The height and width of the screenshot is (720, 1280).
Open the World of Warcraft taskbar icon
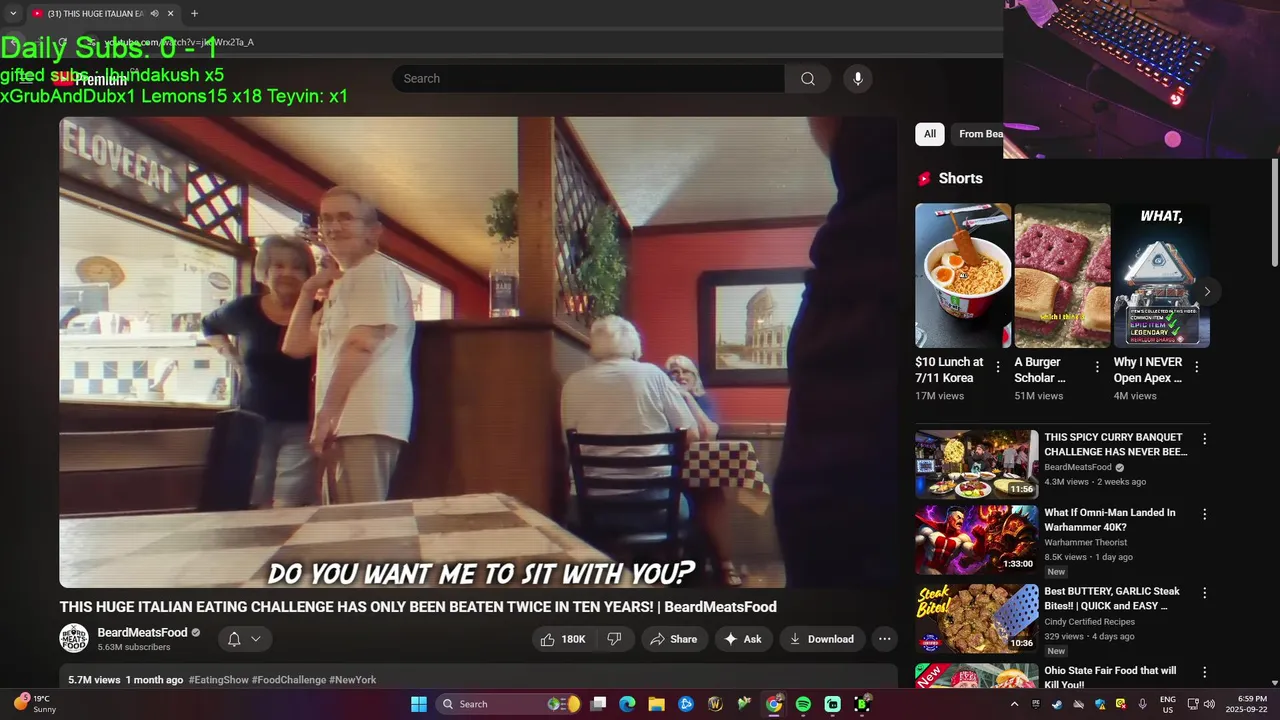715,704
